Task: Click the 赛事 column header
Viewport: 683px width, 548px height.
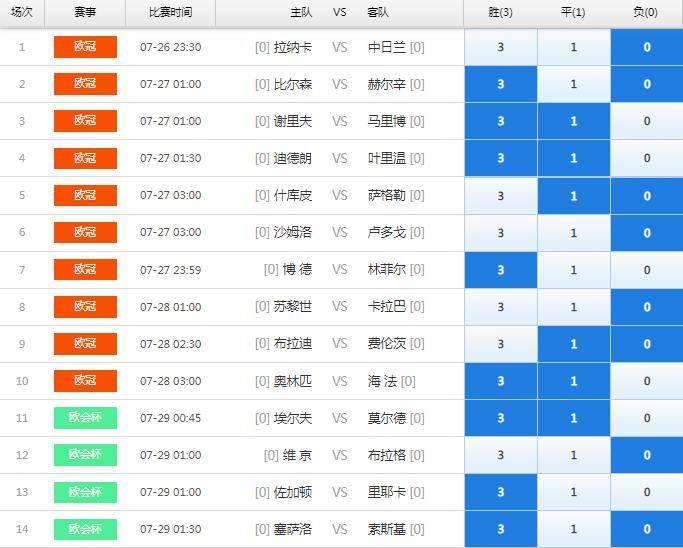Action: tap(85, 12)
